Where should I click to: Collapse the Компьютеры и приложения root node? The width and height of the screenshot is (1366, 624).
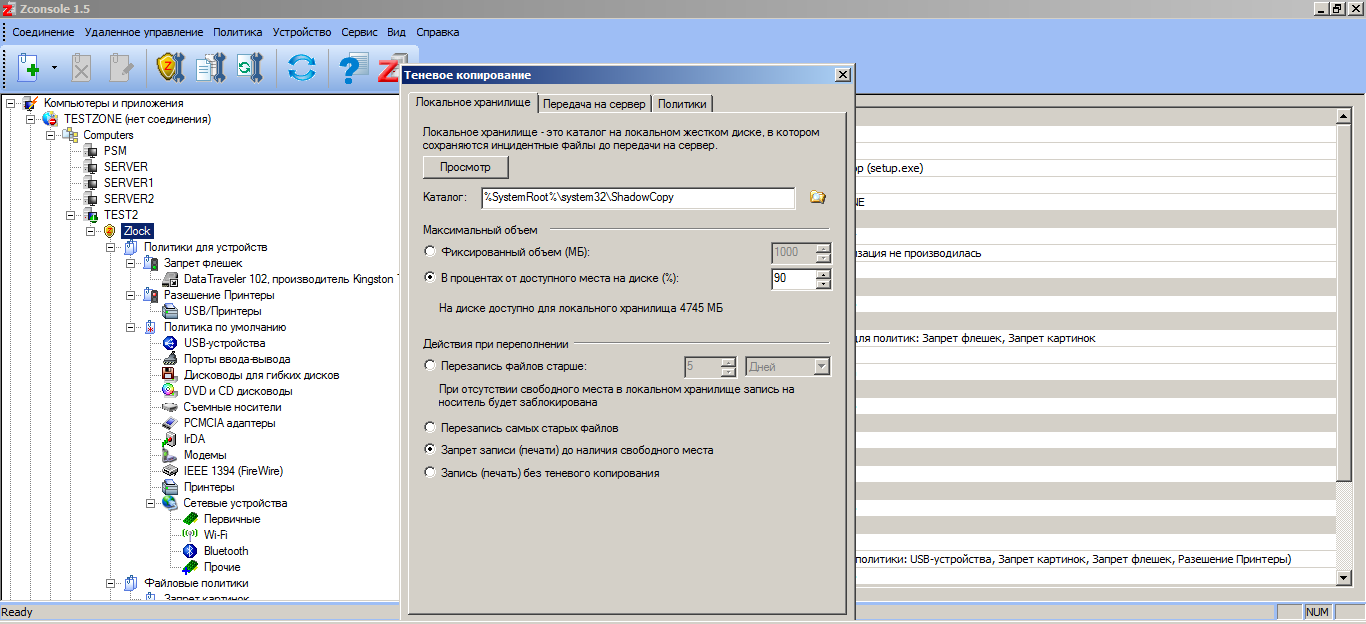[x=11, y=103]
